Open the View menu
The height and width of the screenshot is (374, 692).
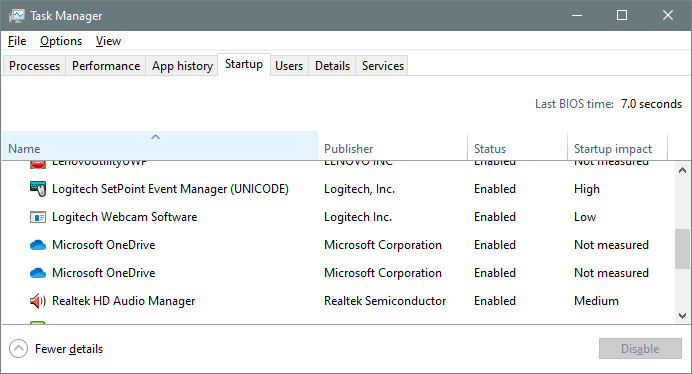pos(108,41)
